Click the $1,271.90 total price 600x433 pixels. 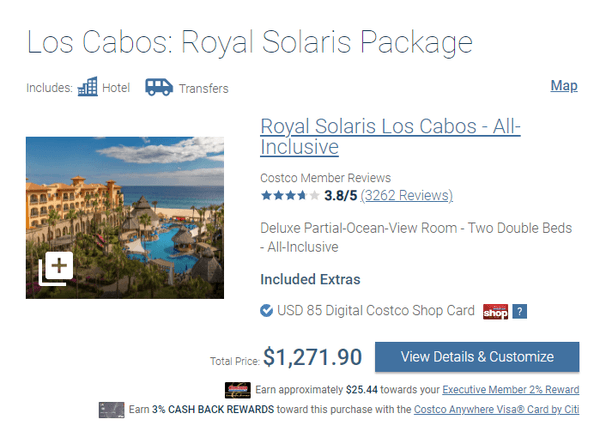point(312,357)
